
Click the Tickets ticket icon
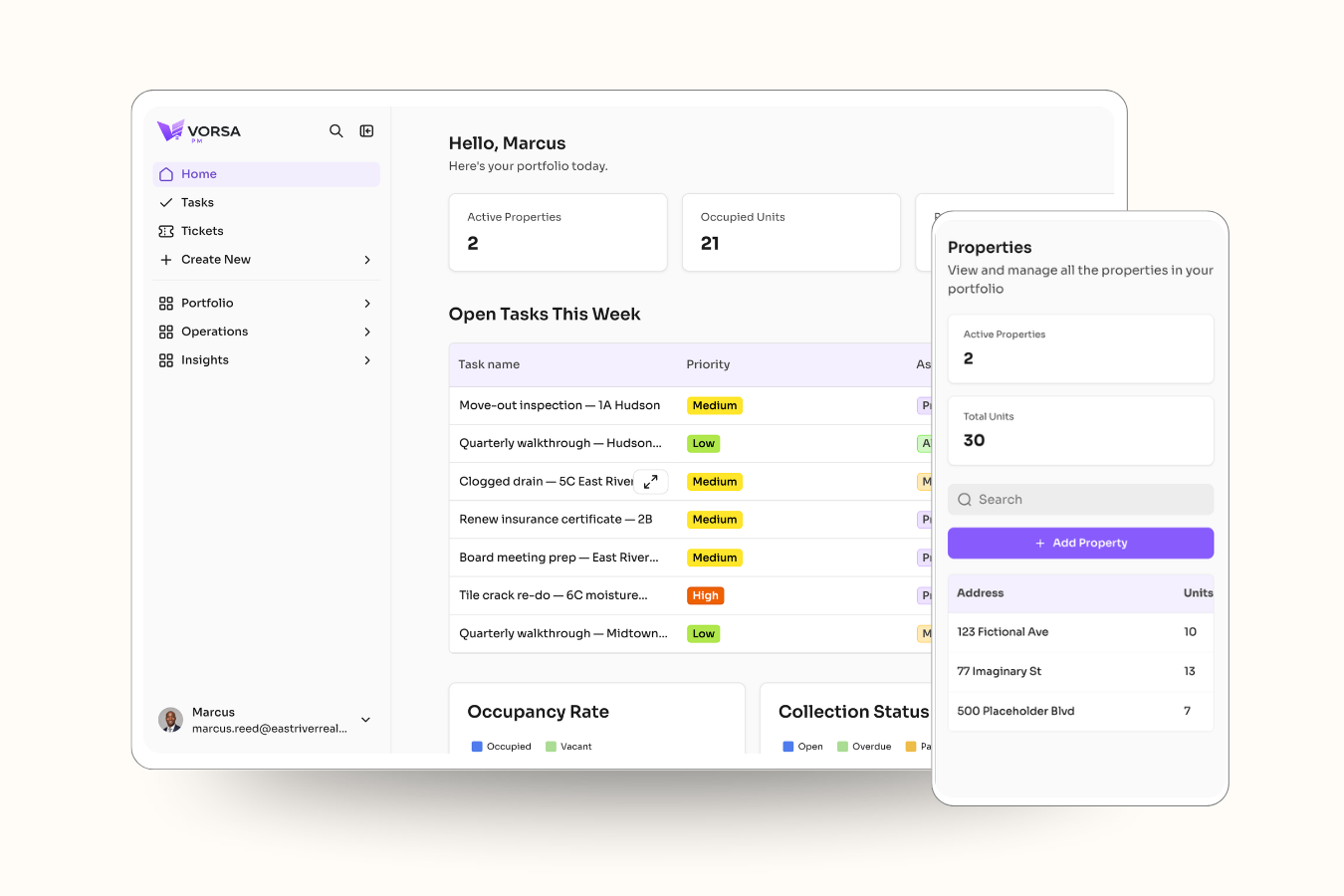[166, 231]
